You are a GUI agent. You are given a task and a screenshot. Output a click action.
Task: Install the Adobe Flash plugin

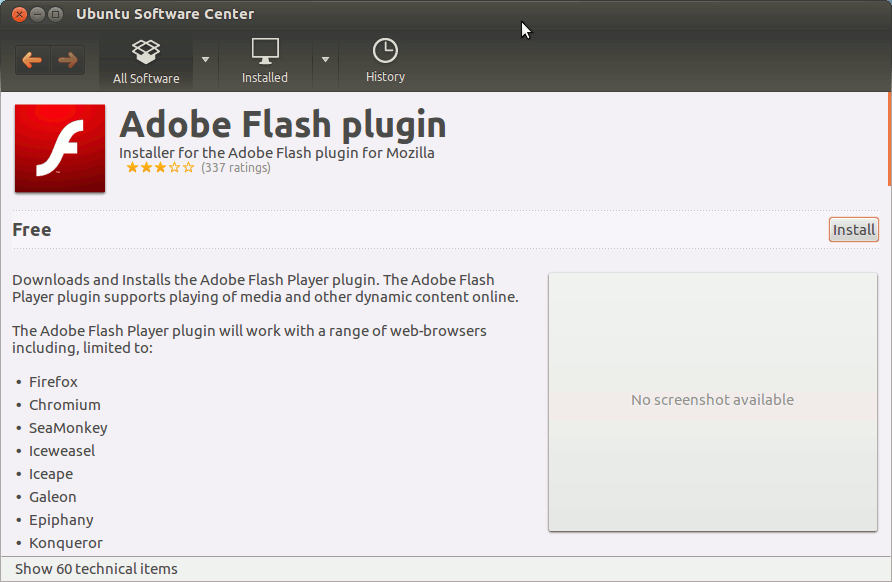tap(853, 229)
